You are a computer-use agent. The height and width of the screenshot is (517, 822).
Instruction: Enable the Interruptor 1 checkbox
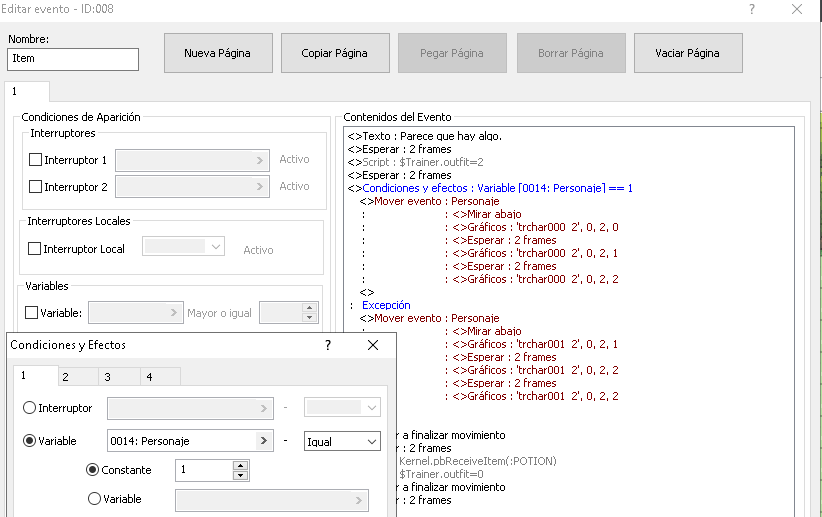click(36, 160)
